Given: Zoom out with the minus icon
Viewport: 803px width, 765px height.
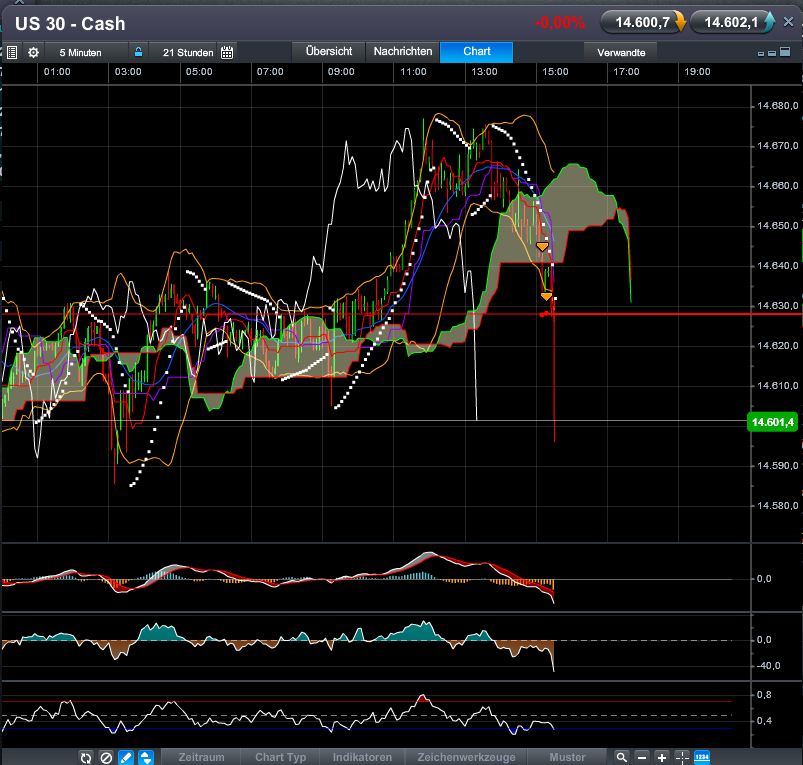Looking at the screenshot, I should [x=642, y=757].
